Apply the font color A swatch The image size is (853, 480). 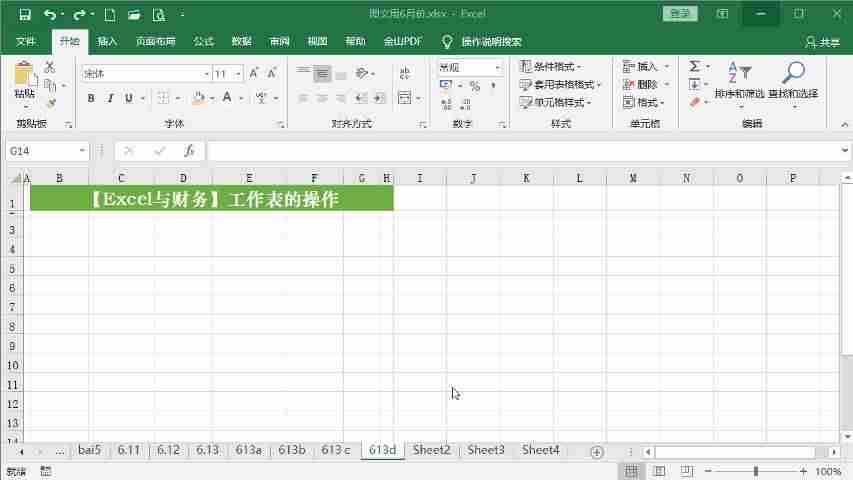[x=227, y=98]
